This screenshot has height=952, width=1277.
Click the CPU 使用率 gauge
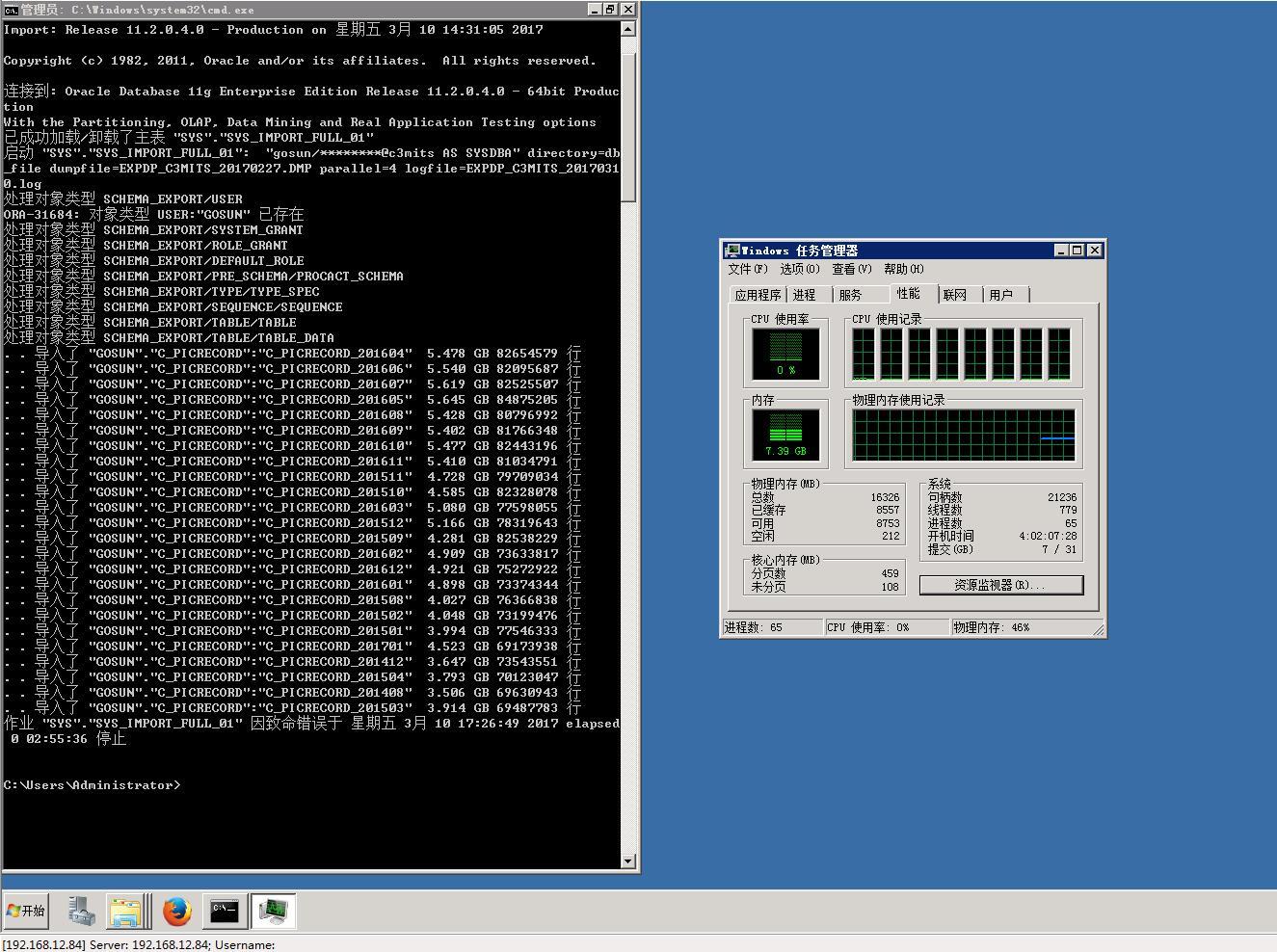coord(785,354)
